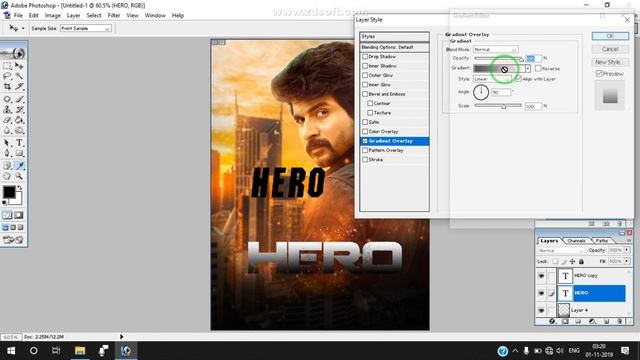Select the Lasso tool
Screen dimensions: 640x360
[7, 76]
